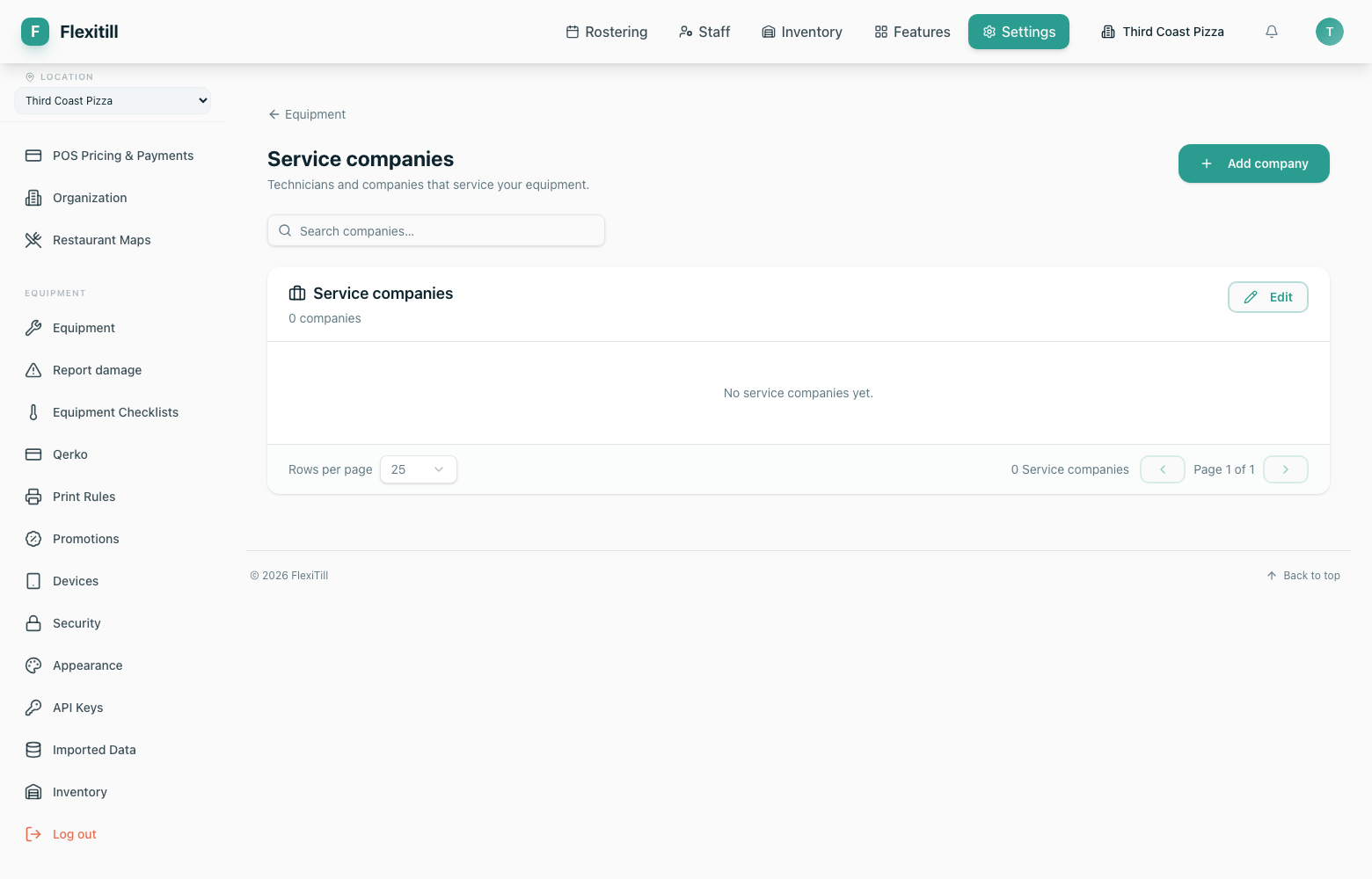Viewport: 1372px width, 879px height.
Task: Open Imported Data sidebar link
Action: point(113,750)
